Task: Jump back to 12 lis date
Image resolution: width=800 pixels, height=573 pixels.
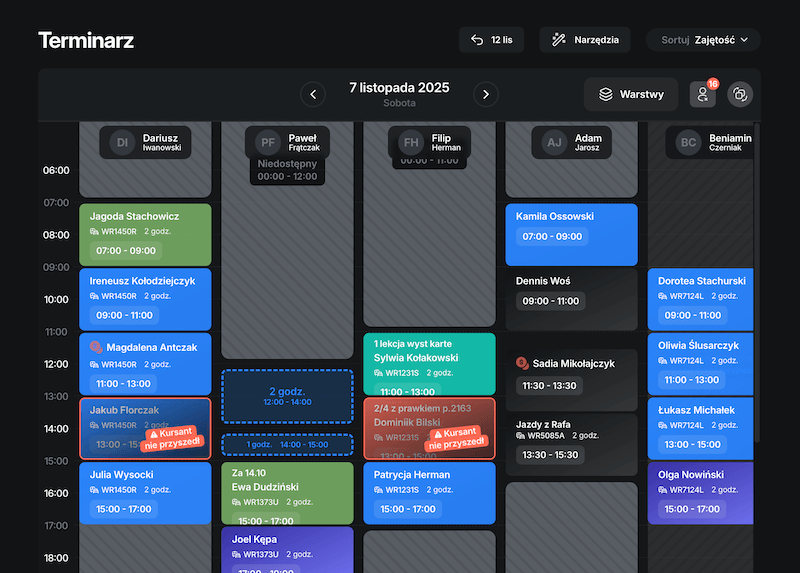Action: click(491, 40)
